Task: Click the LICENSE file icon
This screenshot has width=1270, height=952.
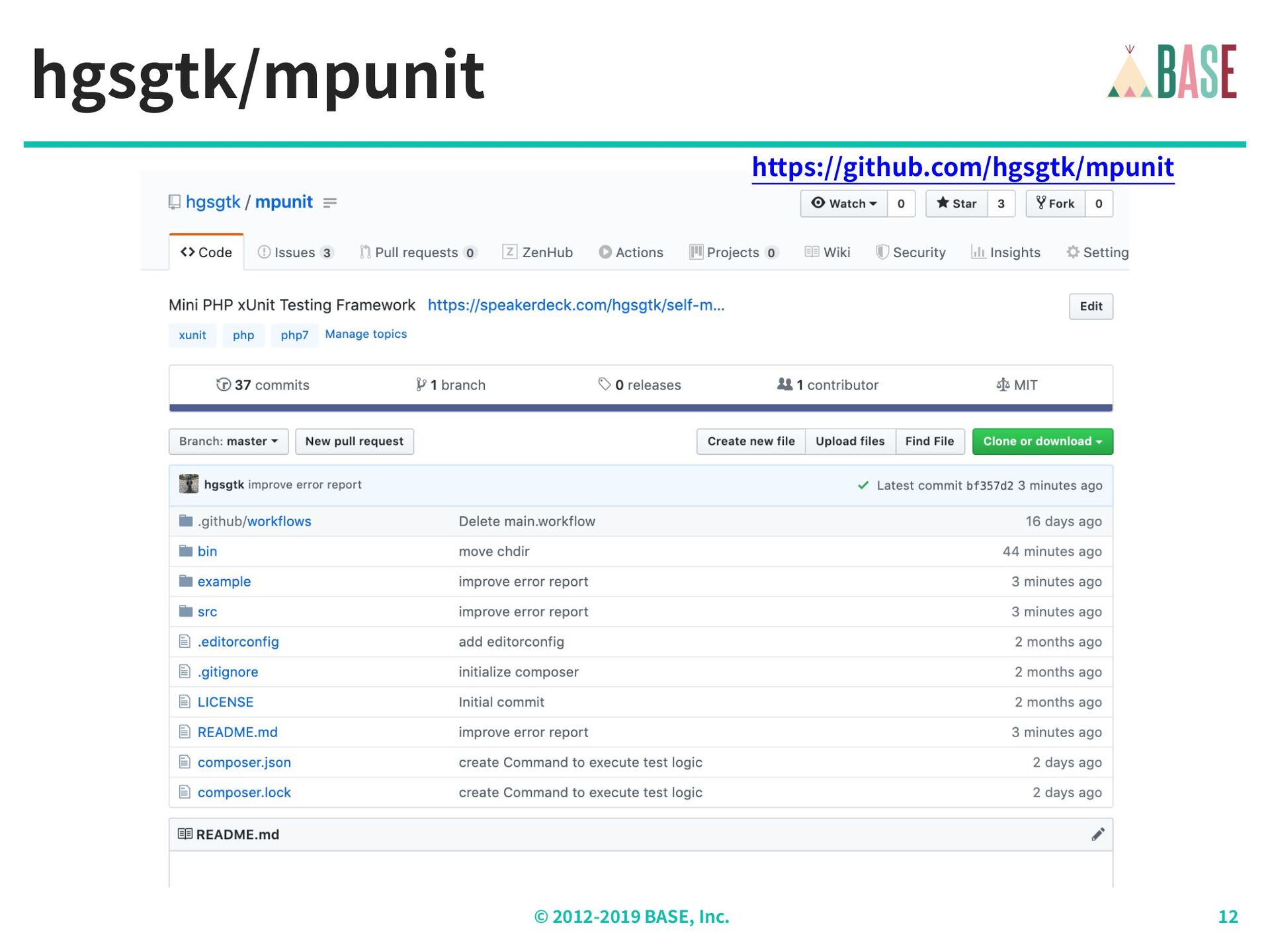Action: coord(185,701)
